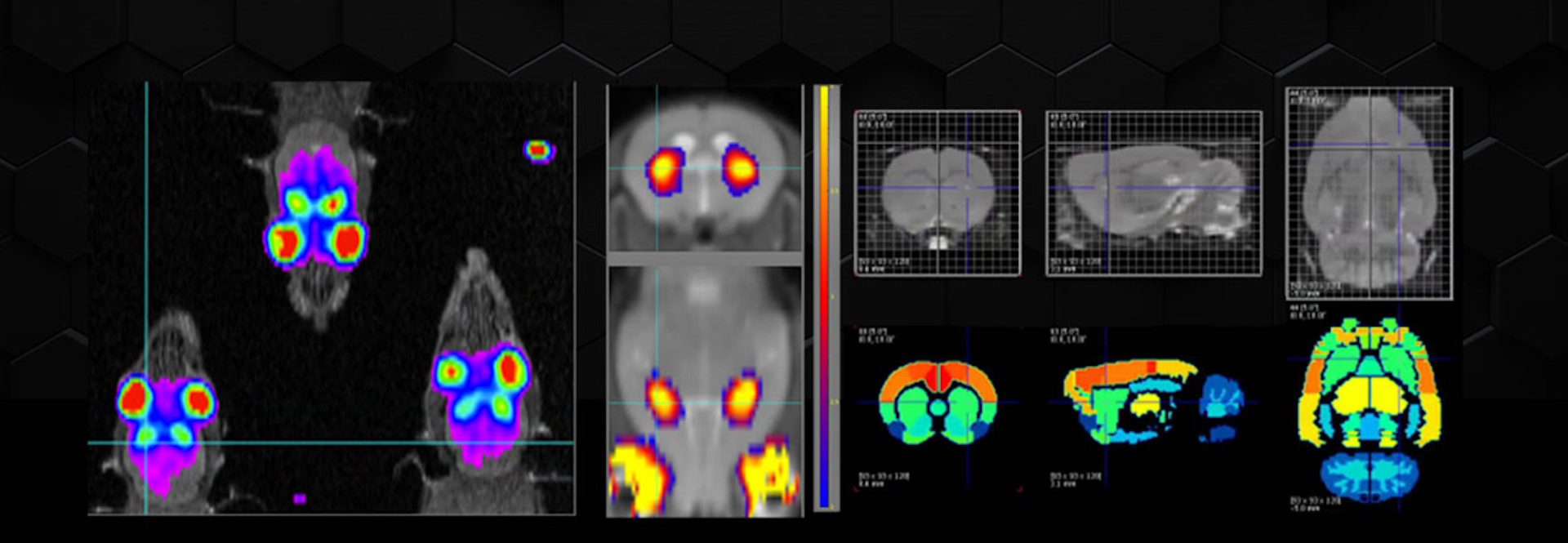Select the sagittal grayscale MRI grid view

coord(1153,194)
